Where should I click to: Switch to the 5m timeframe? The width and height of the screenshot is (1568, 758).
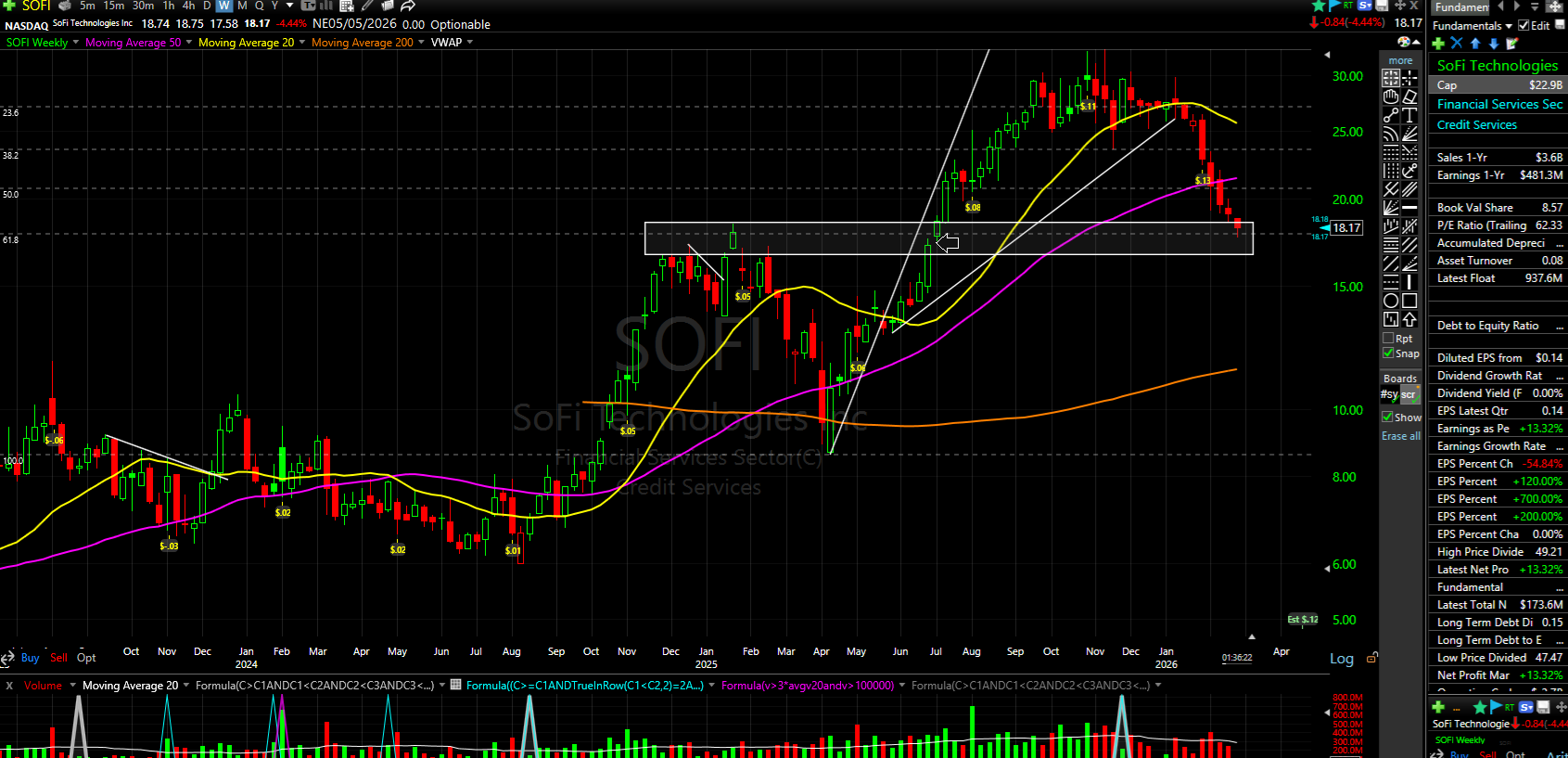pos(87,6)
